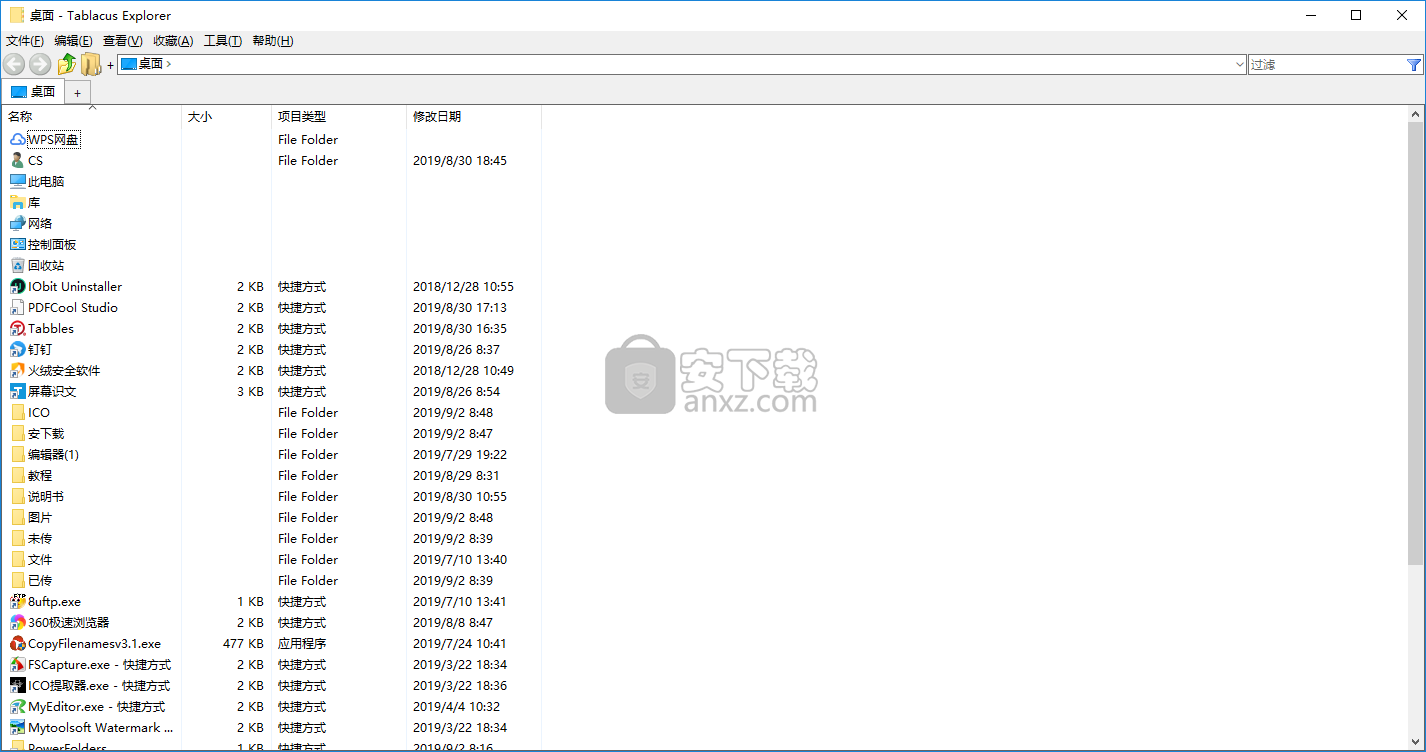1426x752 pixels.
Task: Select the 360极速浏览器 icon
Action: click(18, 622)
